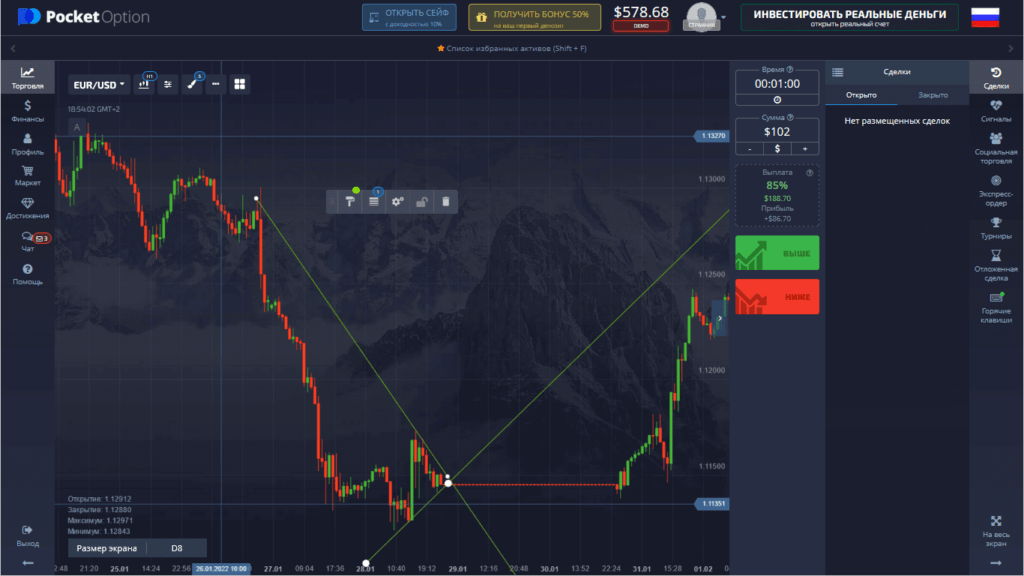Image resolution: width=1024 pixels, height=576 pixels.
Task: Switch chart layout with the grid icon
Action: coord(240,85)
